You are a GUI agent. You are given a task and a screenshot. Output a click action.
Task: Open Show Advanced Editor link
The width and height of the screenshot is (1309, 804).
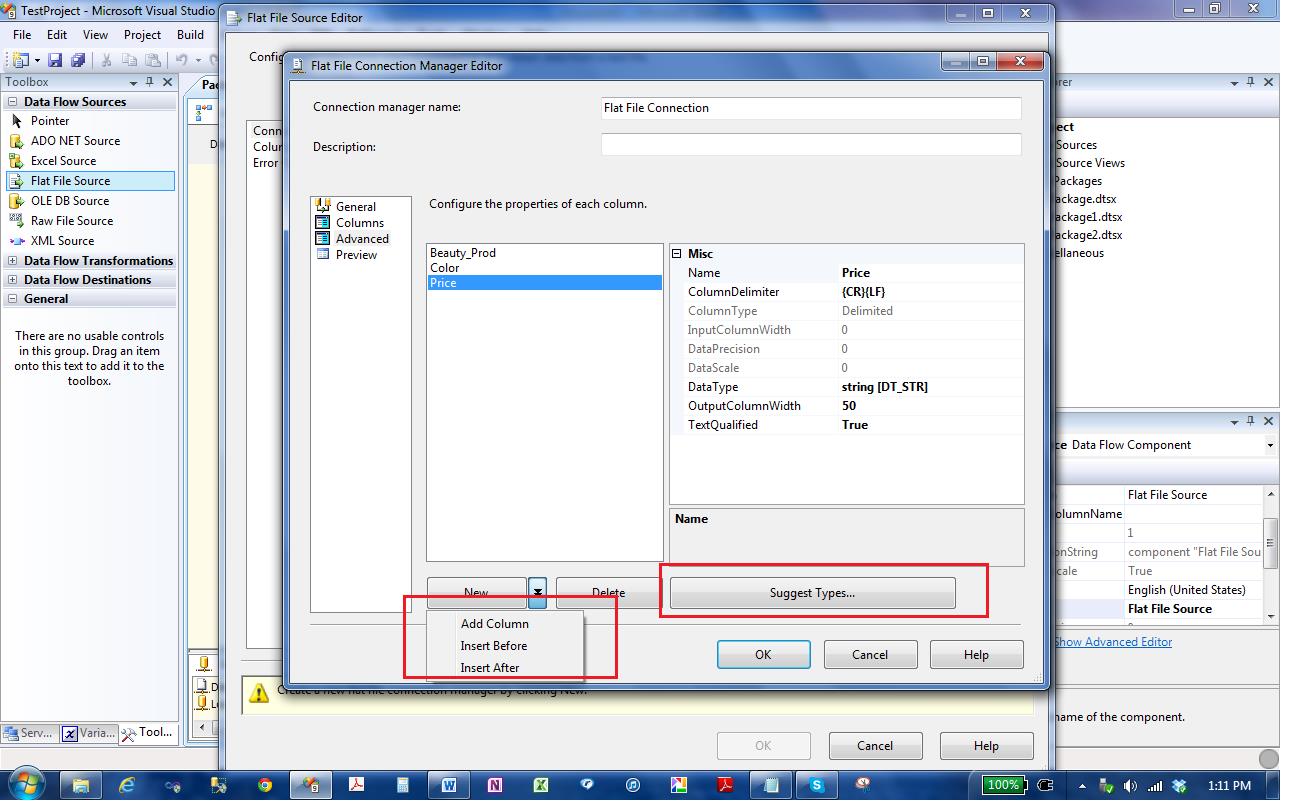[x=1112, y=642]
